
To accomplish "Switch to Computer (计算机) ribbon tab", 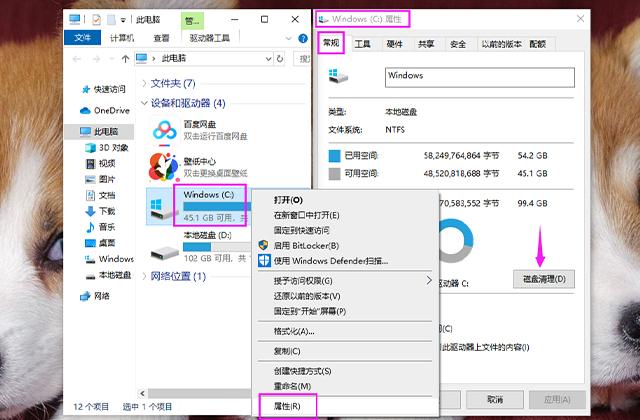I will coord(122,38).
